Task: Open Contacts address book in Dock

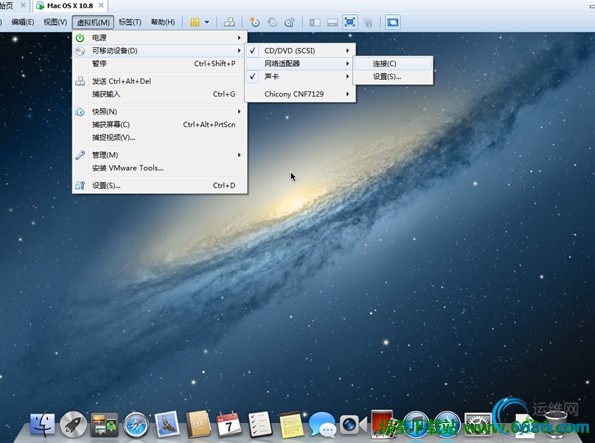Action: click(x=198, y=424)
